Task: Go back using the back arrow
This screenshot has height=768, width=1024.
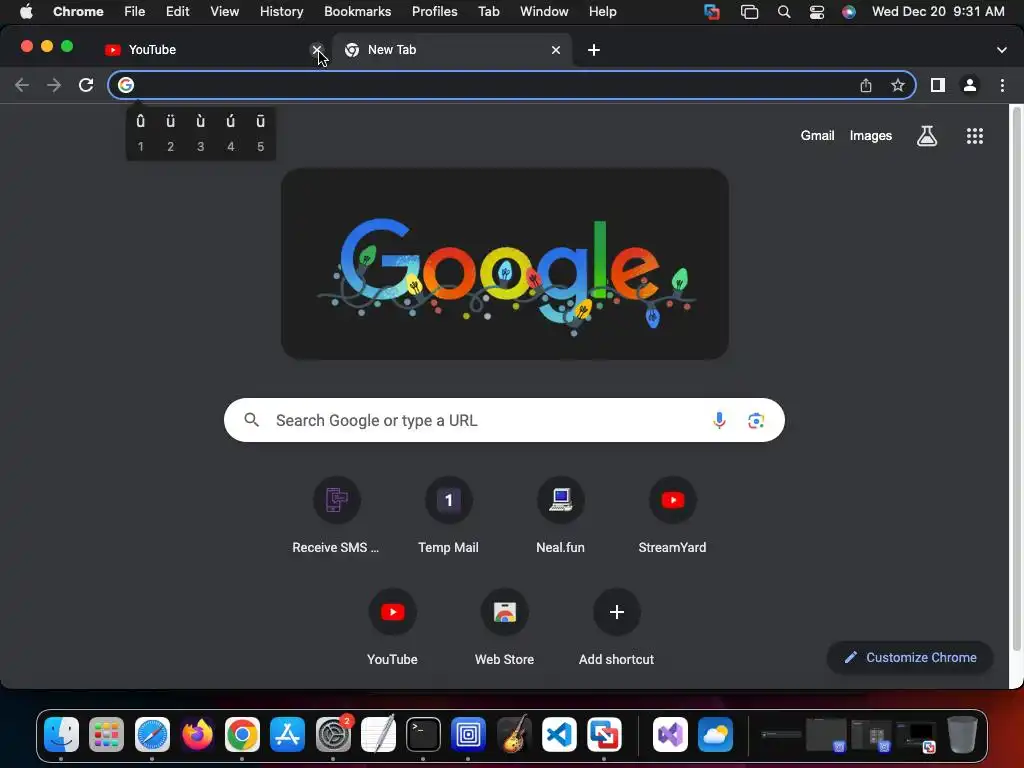Action: [x=22, y=85]
